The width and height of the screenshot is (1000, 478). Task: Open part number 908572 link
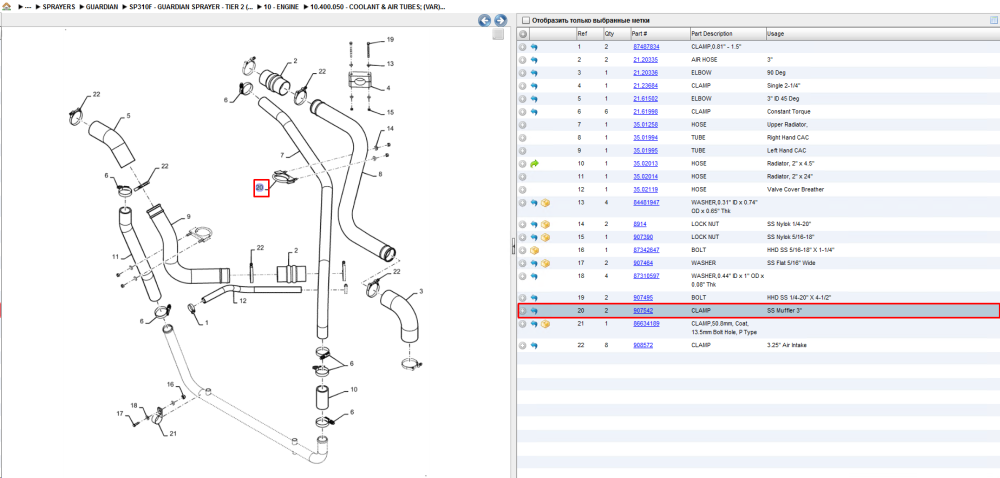[643, 345]
